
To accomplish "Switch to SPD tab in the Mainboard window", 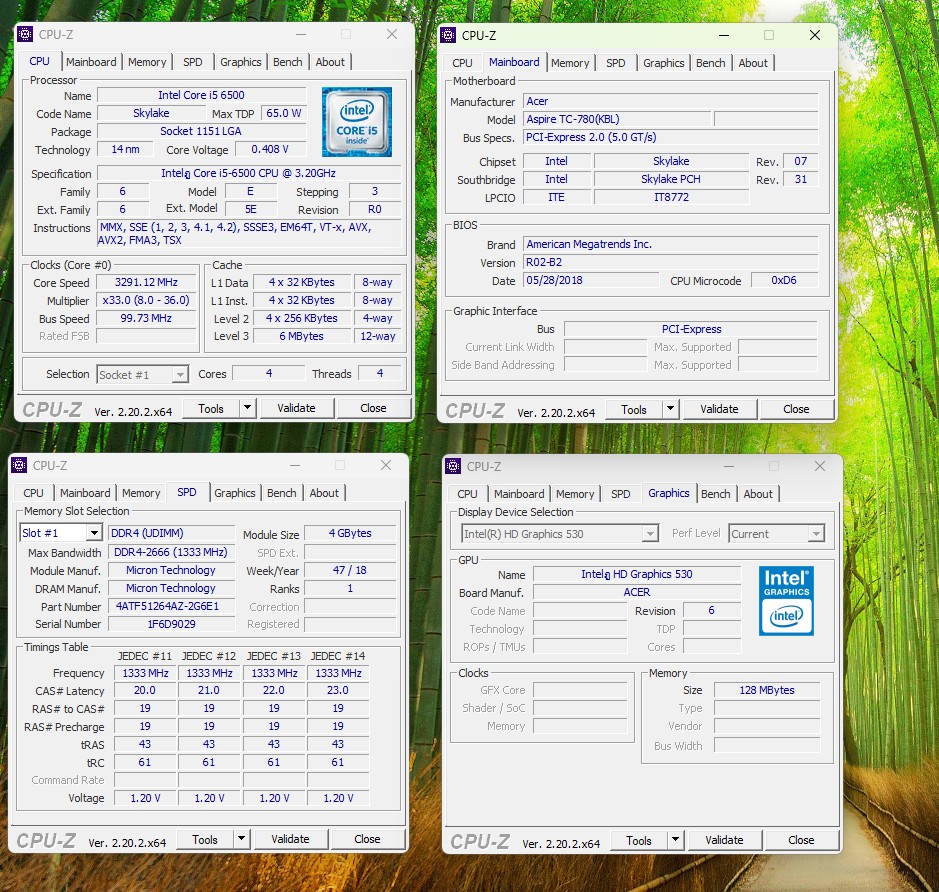I will point(616,63).
